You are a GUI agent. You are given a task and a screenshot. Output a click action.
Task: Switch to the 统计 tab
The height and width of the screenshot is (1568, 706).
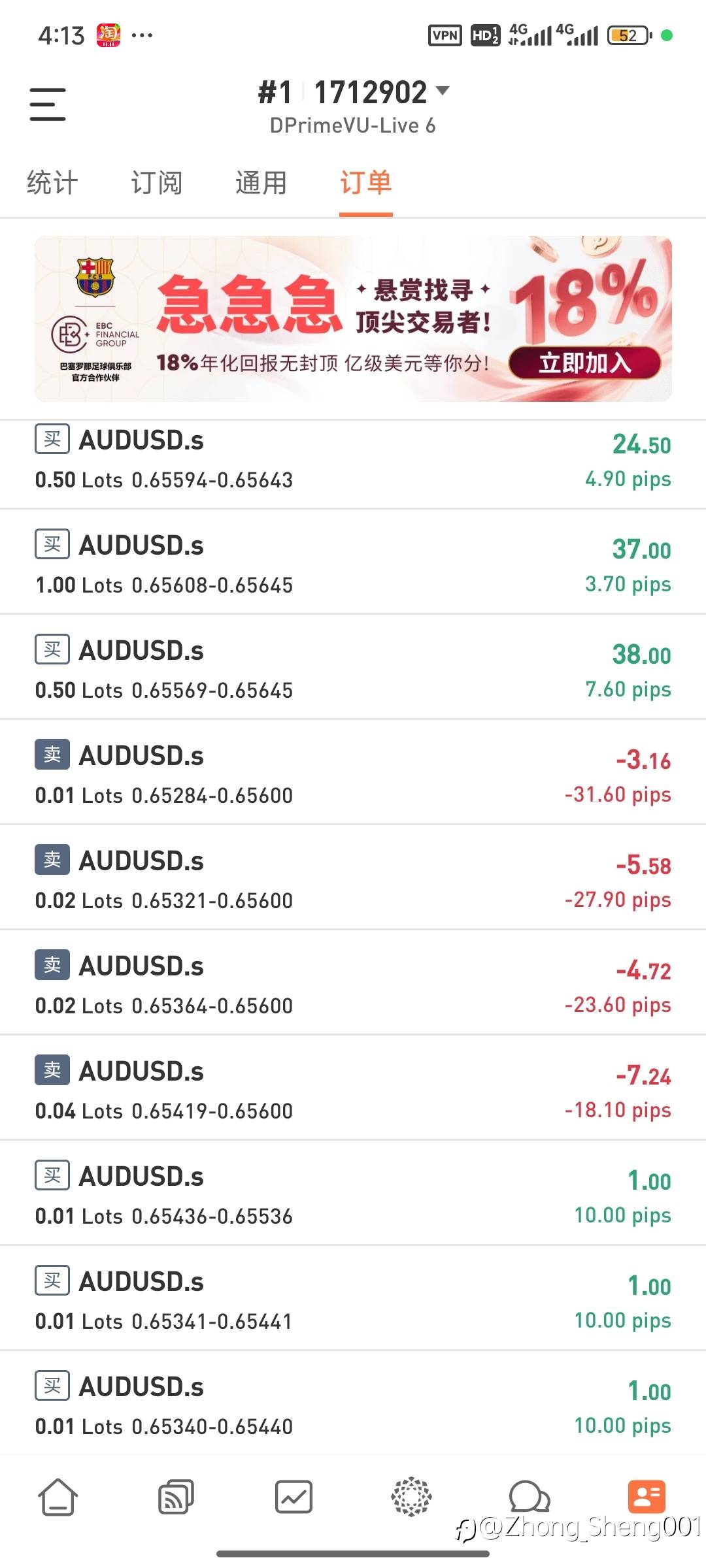pos(52,183)
